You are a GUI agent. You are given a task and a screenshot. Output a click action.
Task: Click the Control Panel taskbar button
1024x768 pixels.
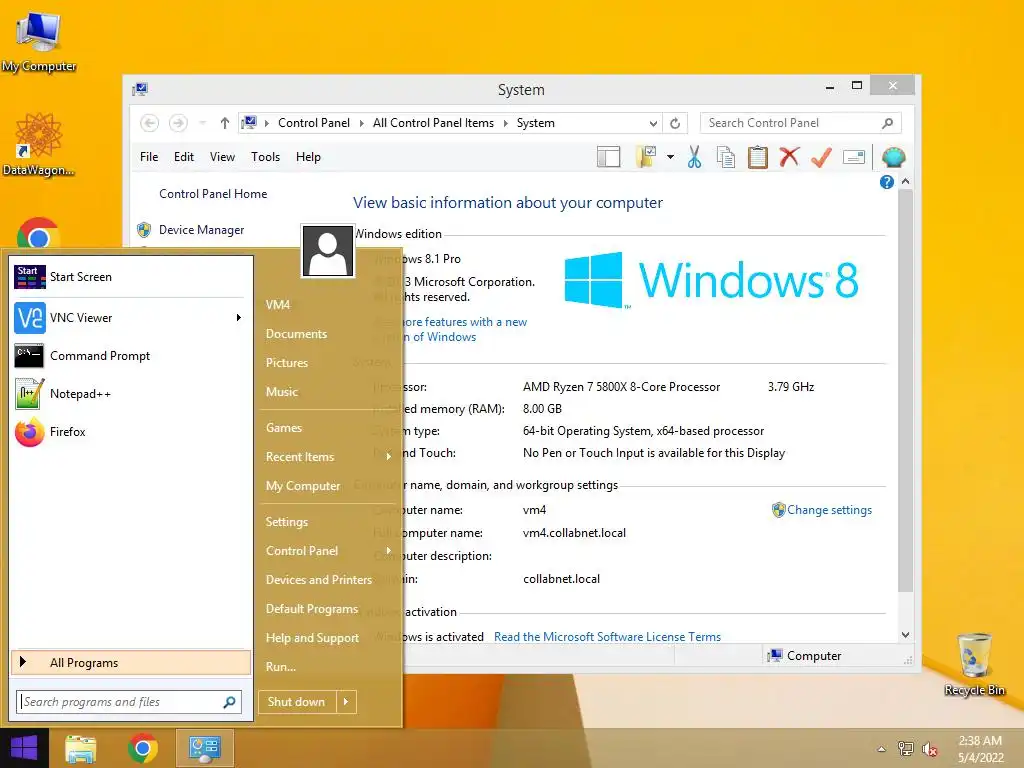tap(205, 748)
